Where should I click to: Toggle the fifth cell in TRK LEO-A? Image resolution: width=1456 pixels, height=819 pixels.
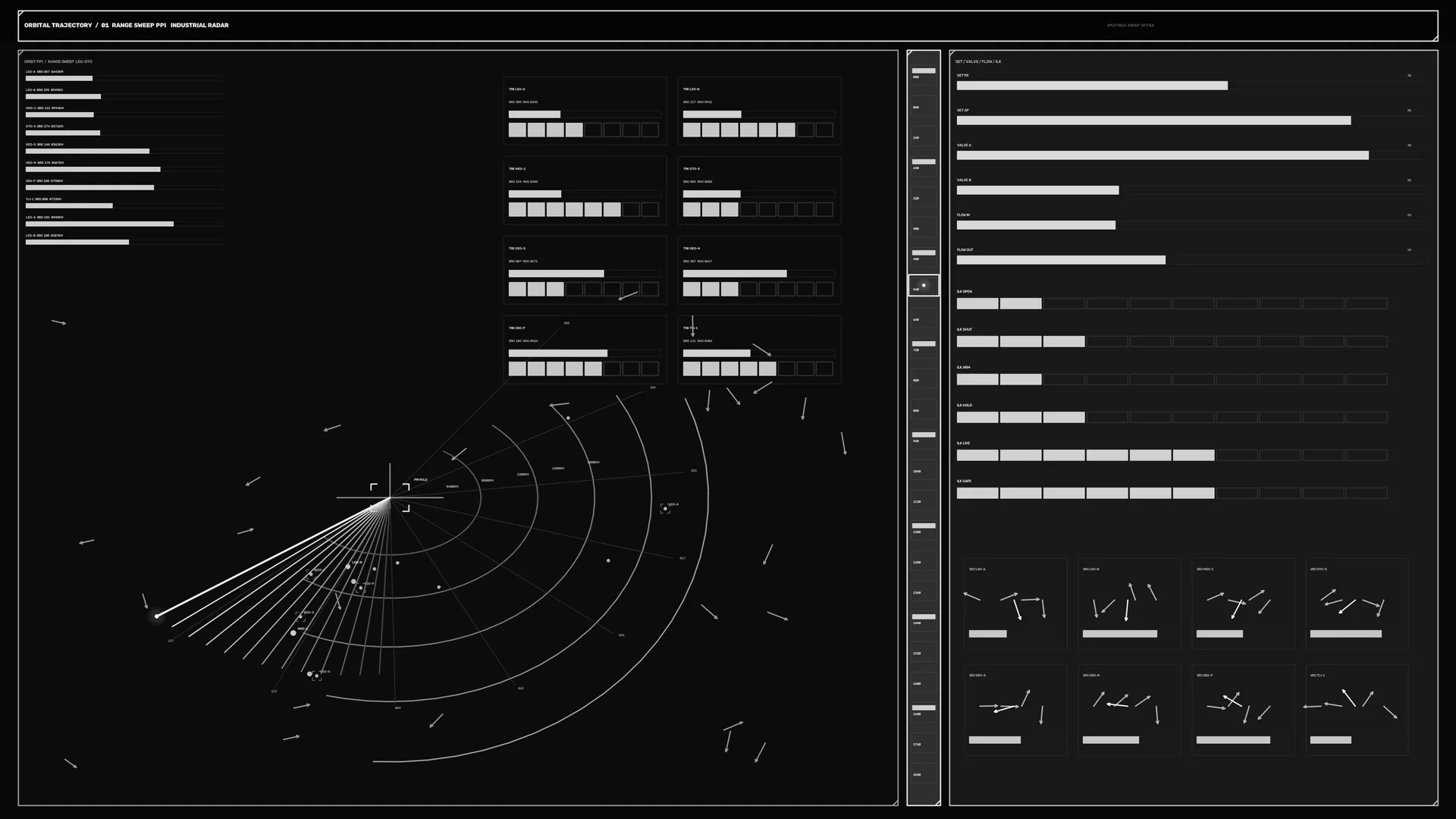tap(593, 130)
